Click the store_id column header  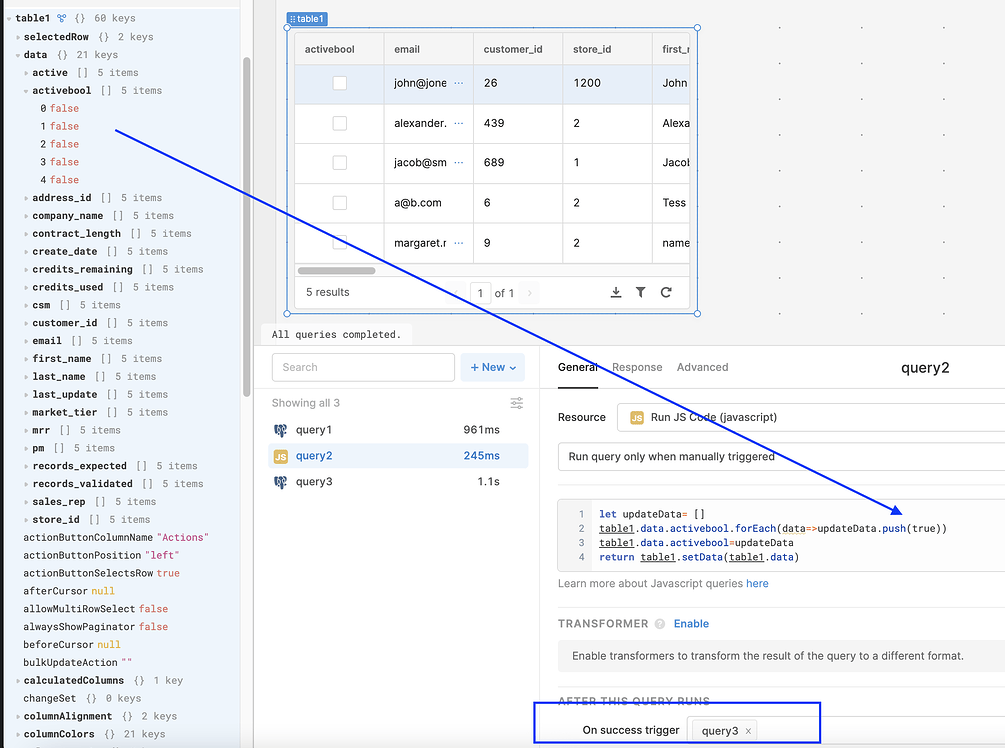tap(608, 49)
